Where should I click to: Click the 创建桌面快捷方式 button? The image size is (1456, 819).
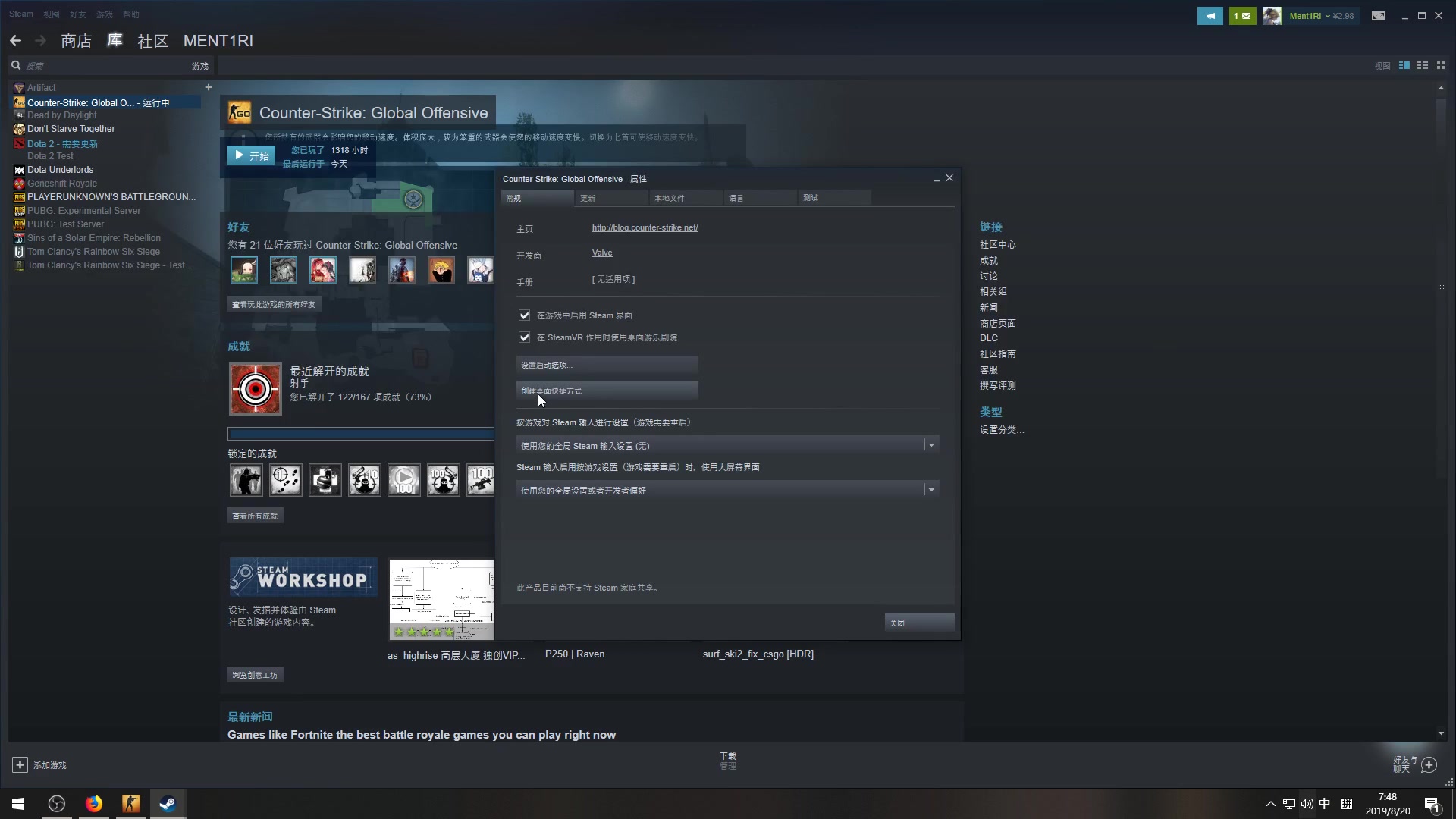point(607,391)
